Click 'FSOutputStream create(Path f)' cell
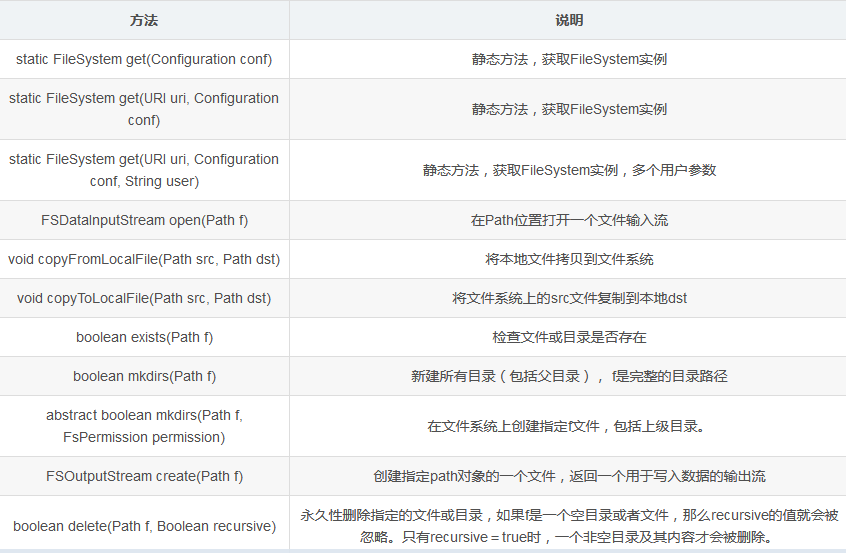The width and height of the screenshot is (846, 553). 144,476
